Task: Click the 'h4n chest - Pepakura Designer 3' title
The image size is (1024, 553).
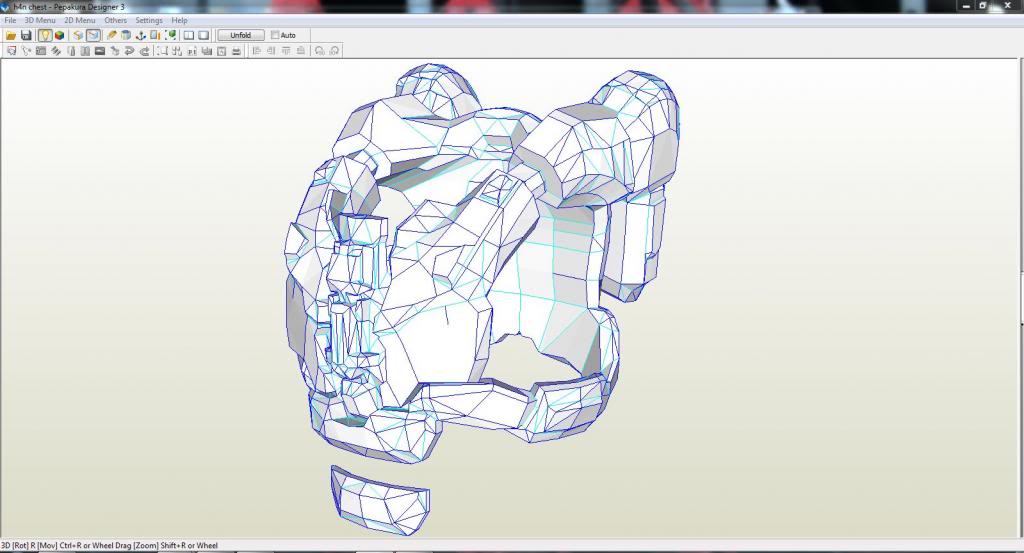Action: (x=69, y=7)
